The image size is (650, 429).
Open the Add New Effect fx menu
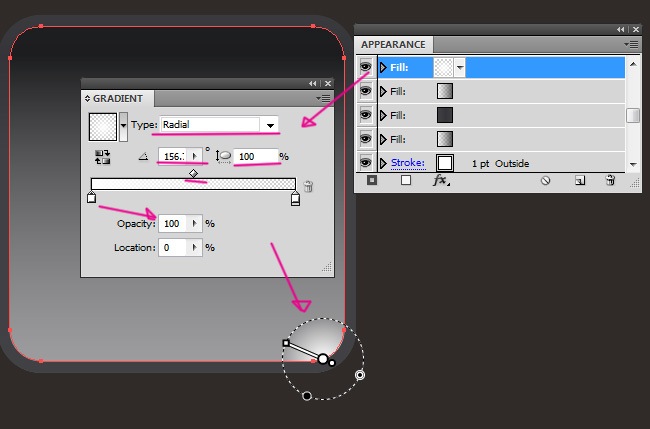[x=441, y=181]
